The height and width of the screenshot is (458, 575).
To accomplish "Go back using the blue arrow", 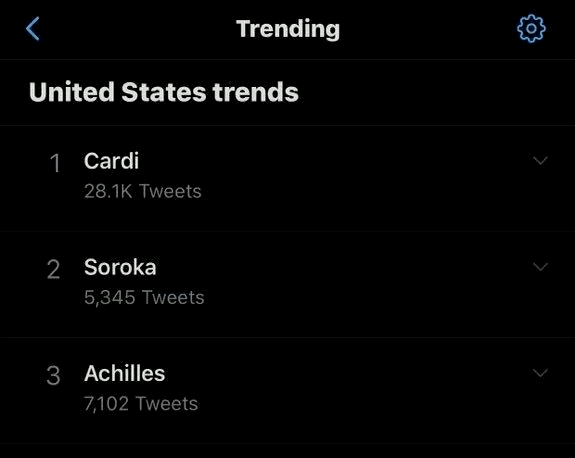I will (33, 29).
